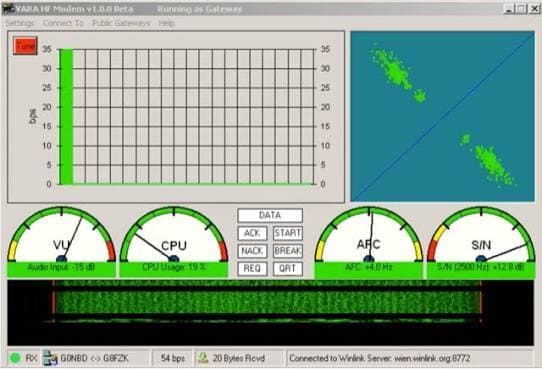Click the CPU usage gauge
The height and width of the screenshot is (369, 542).
tap(174, 235)
